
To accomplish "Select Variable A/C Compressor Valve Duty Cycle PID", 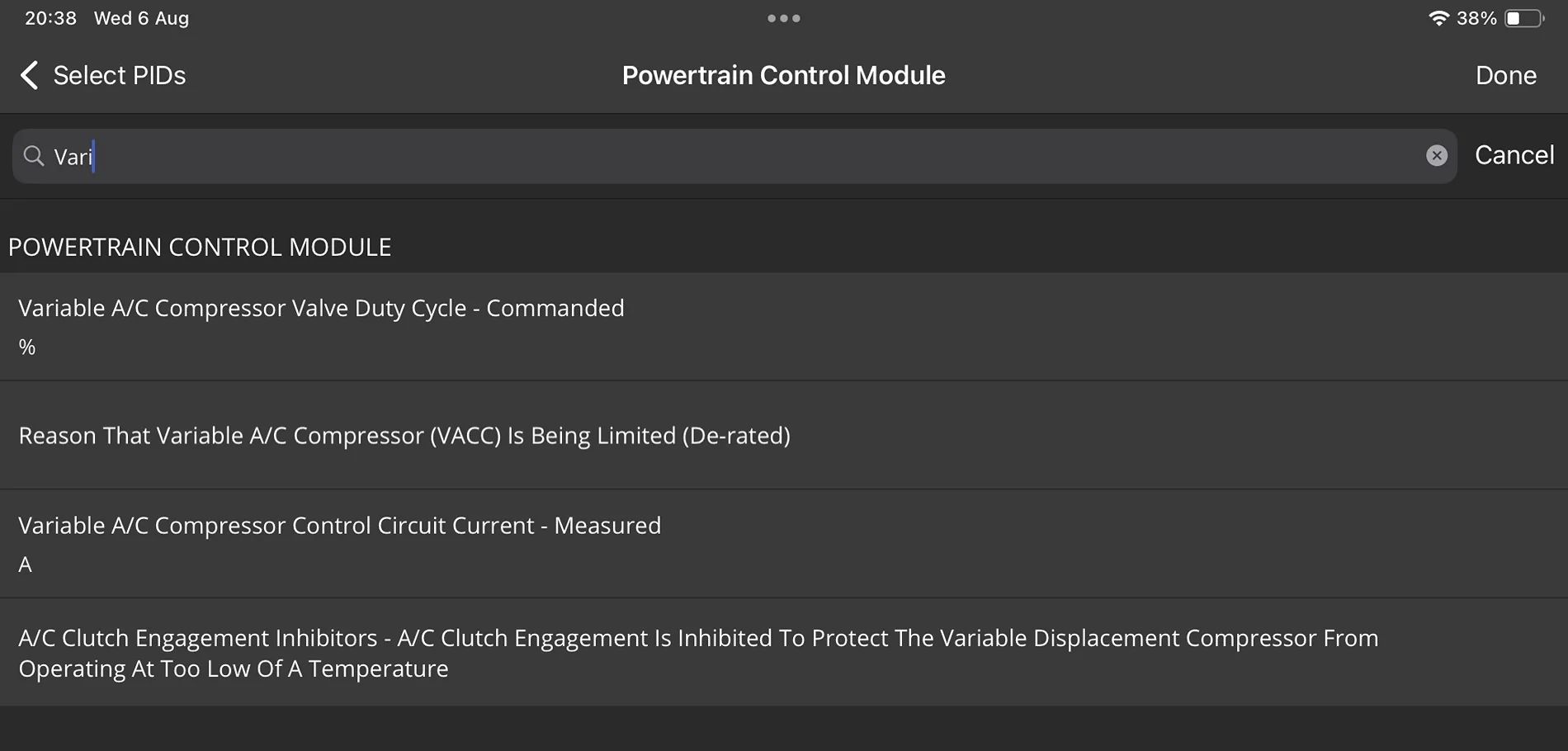I will (321, 309).
